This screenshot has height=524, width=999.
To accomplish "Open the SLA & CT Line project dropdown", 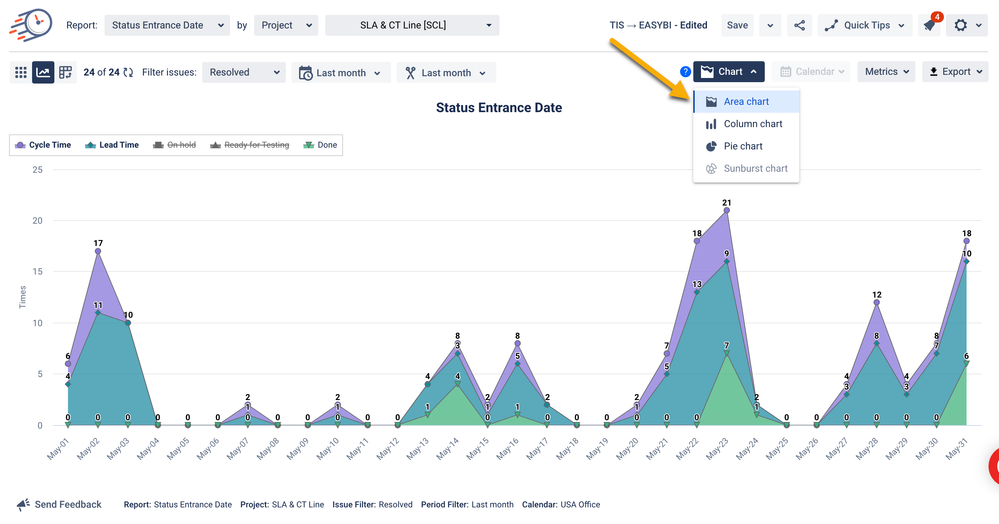I will coord(411,25).
